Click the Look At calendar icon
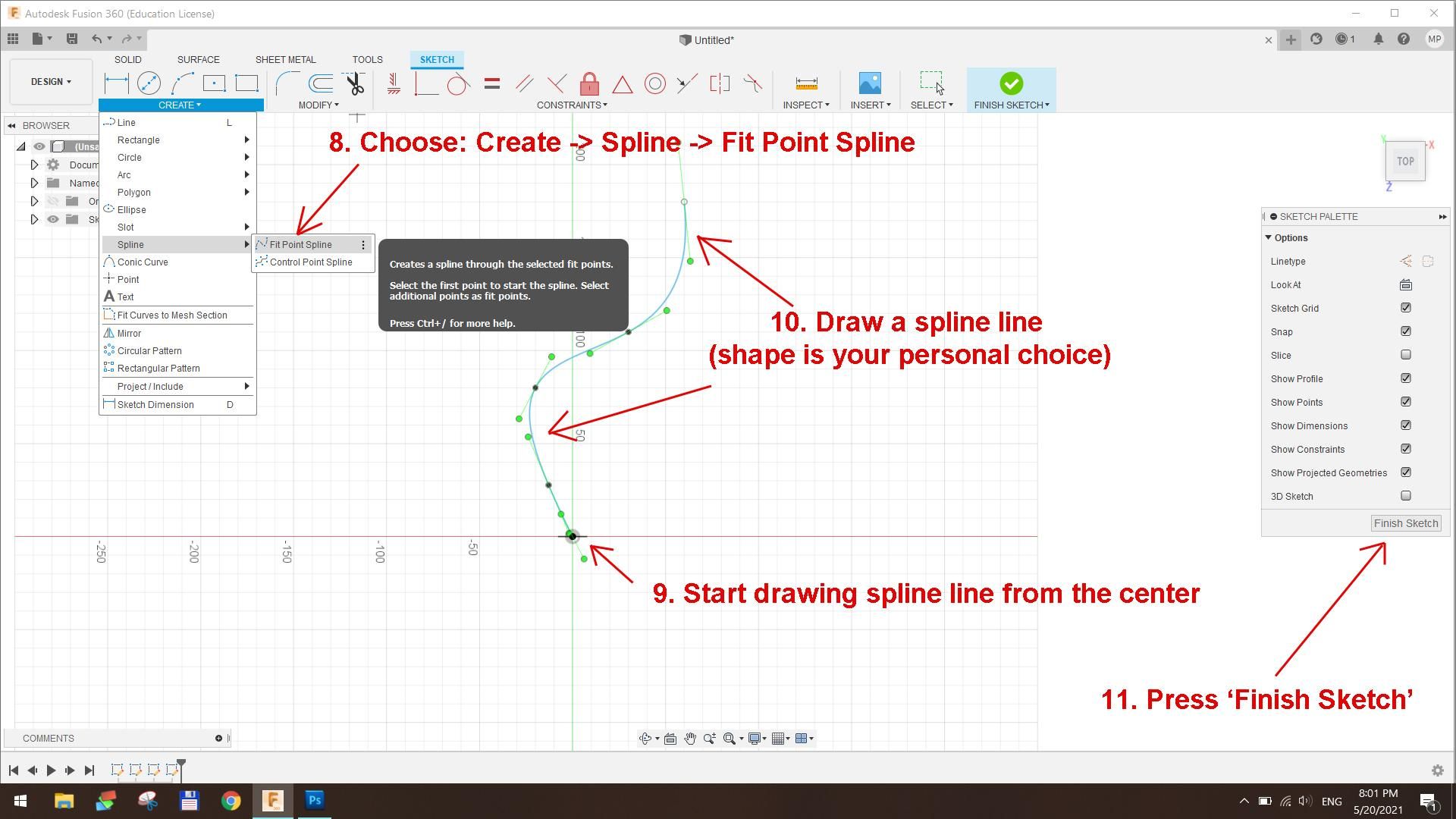The width and height of the screenshot is (1456, 819). click(x=1405, y=285)
